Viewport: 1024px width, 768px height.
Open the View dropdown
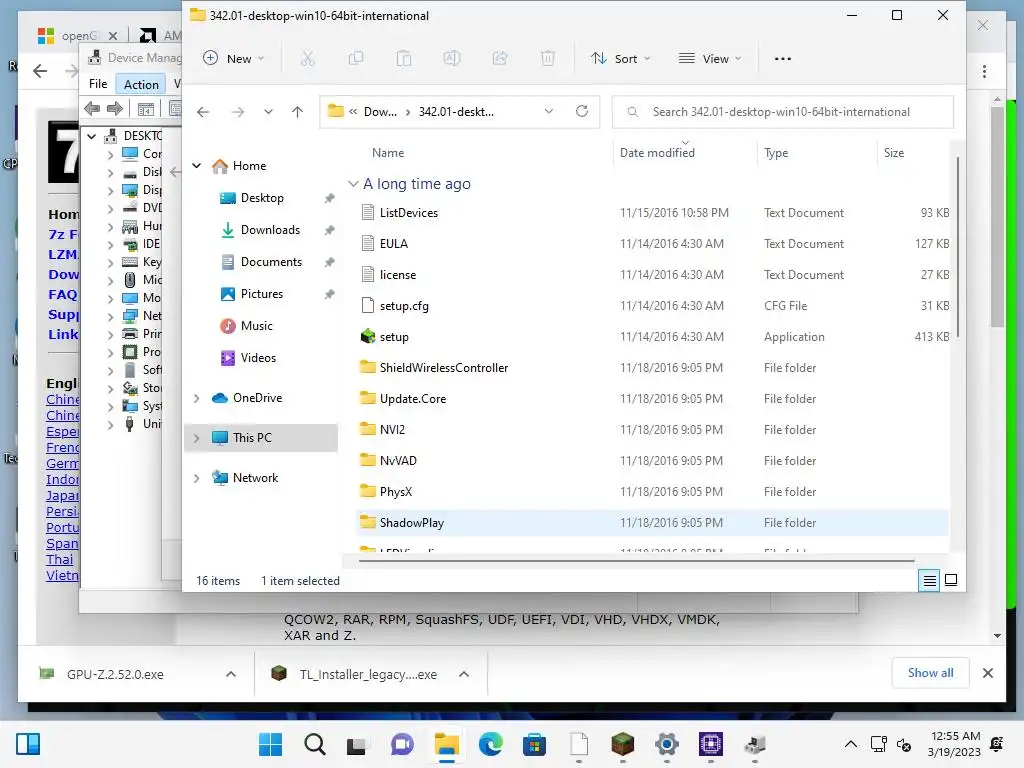pos(711,59)
